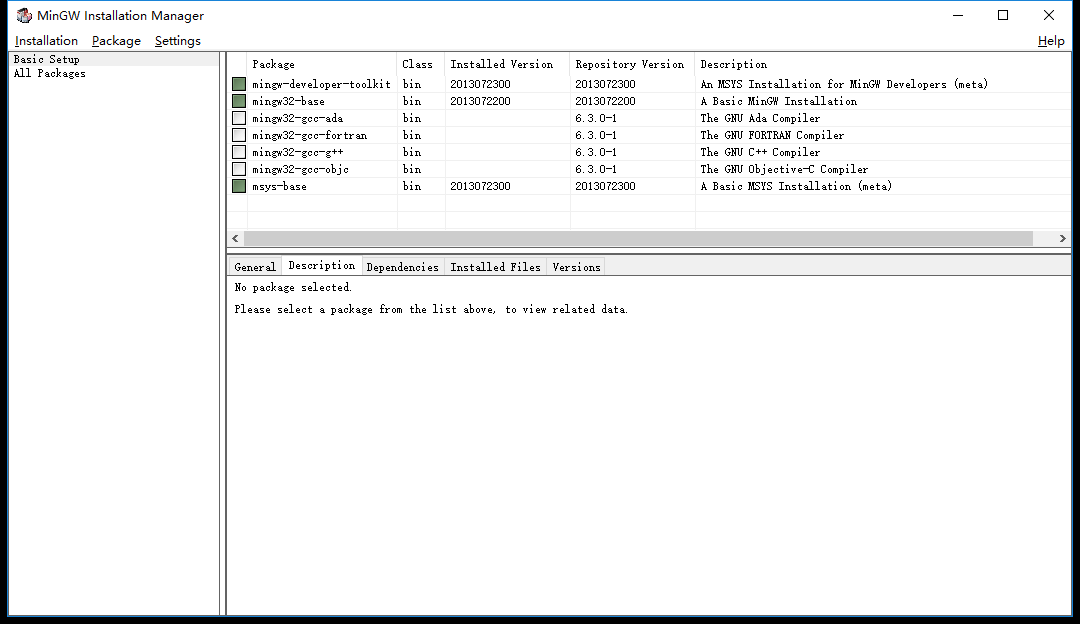Switch to the Installed Files tab

click(x=495, y=266)
